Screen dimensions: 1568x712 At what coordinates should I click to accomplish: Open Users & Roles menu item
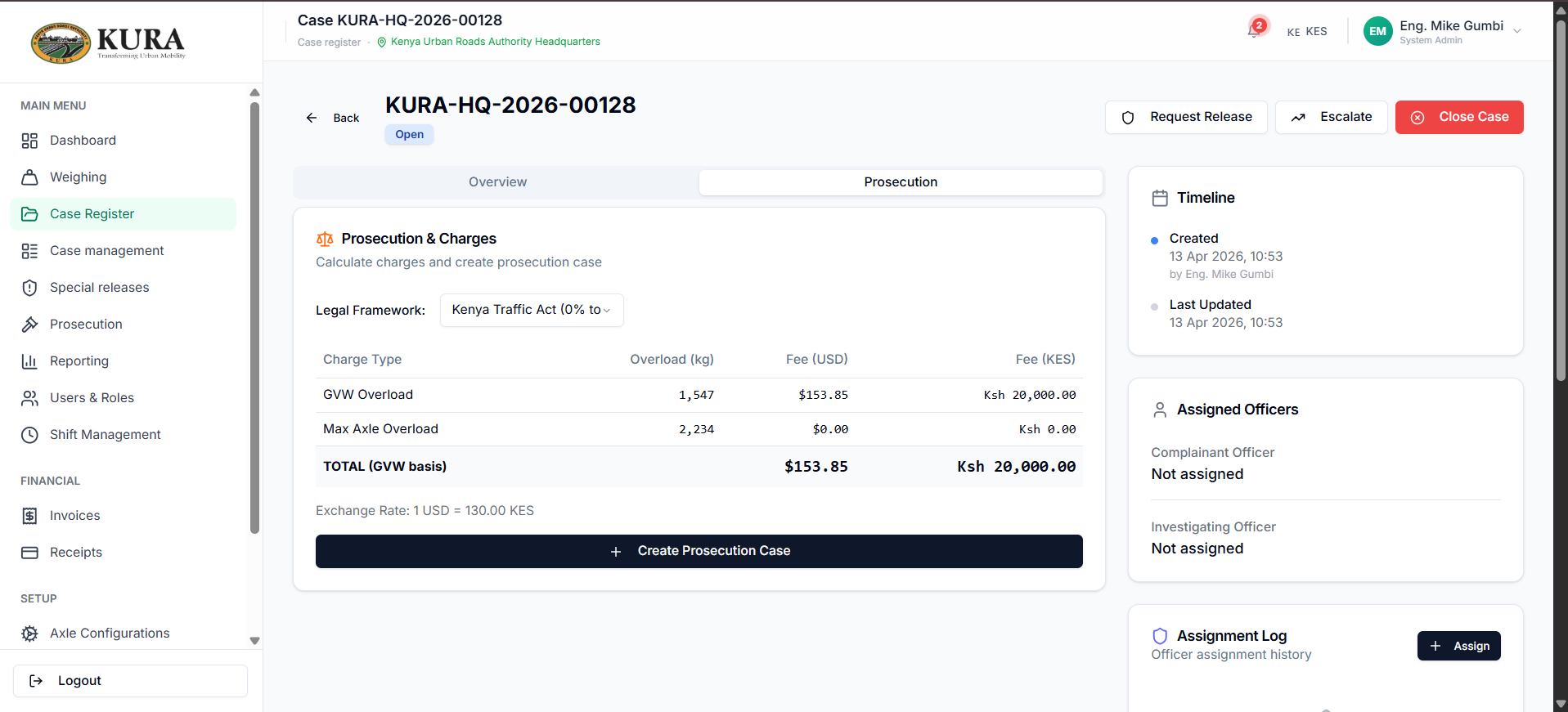tap(123, 398)
